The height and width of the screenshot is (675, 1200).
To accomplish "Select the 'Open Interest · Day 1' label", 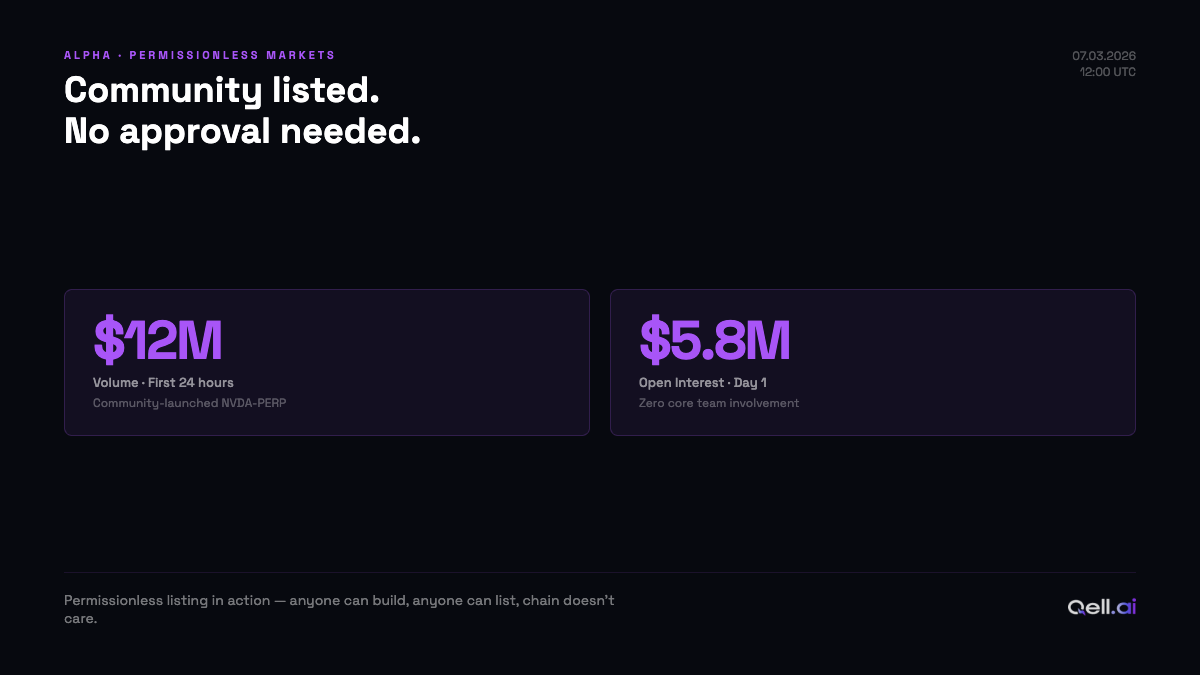I will 703,382.
